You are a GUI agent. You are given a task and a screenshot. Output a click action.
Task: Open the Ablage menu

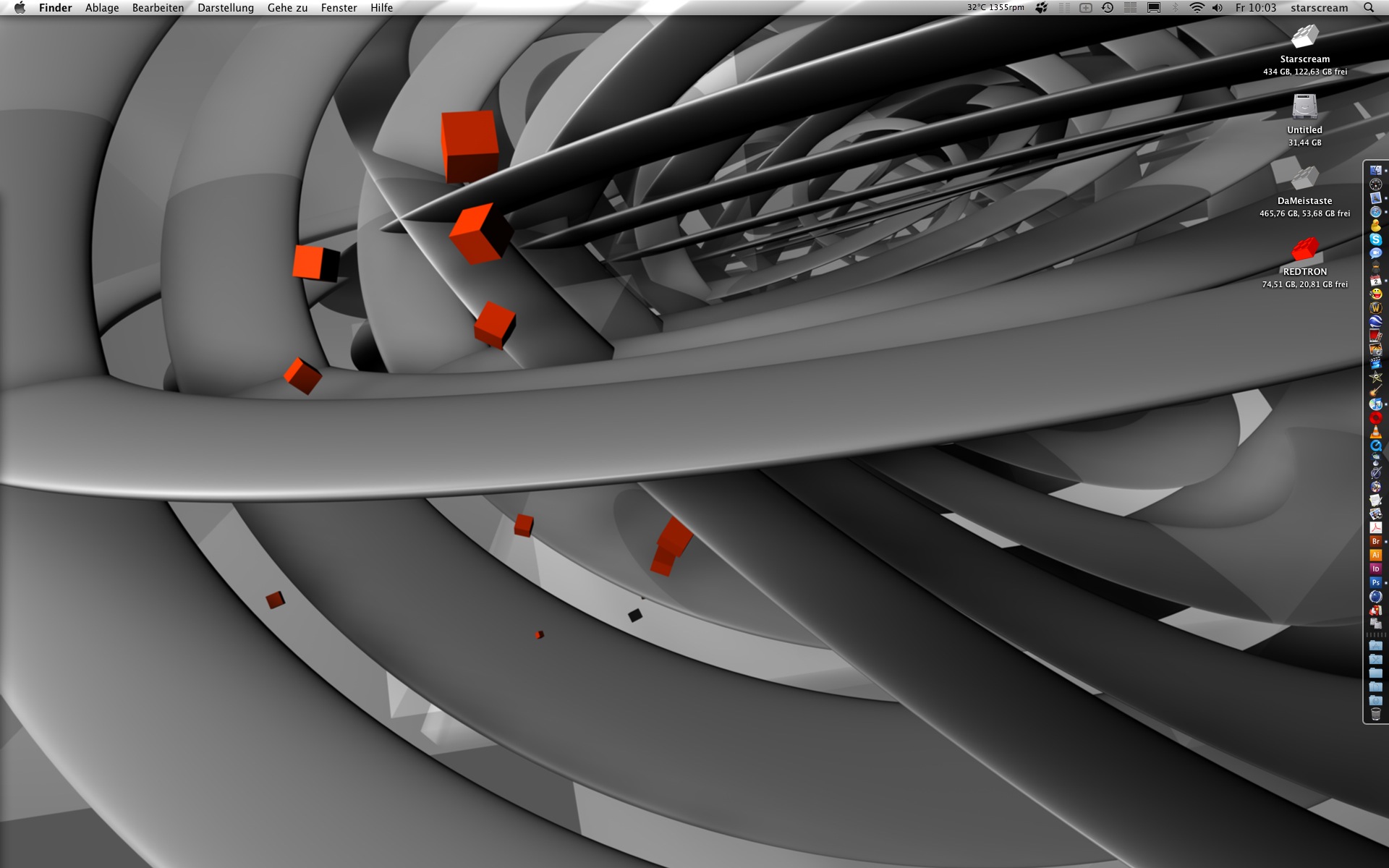pyautogui.click(x=102, y=8)
